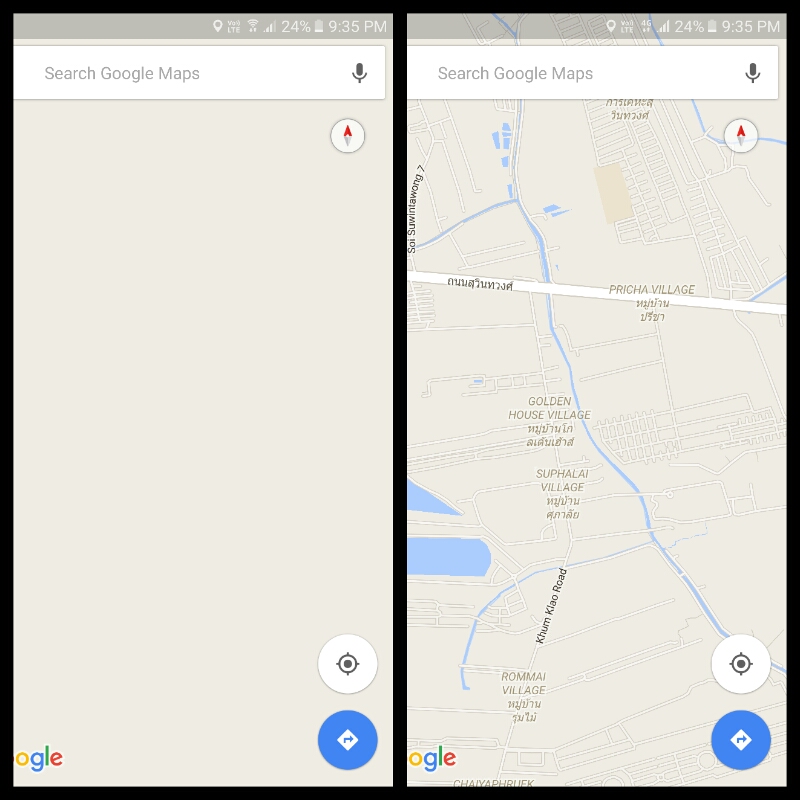
Task: Tap my-location button on left blank screen
Action: click(347, 664)
